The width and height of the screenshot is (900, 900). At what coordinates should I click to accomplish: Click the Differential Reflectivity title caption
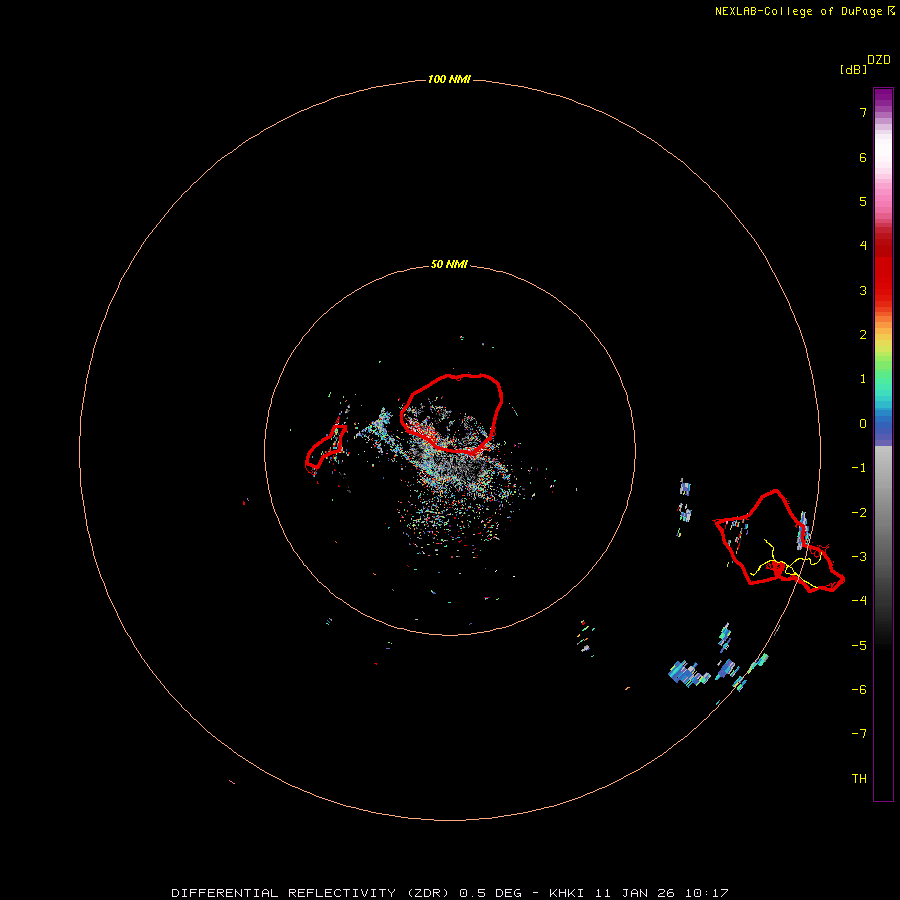point(450,893)
